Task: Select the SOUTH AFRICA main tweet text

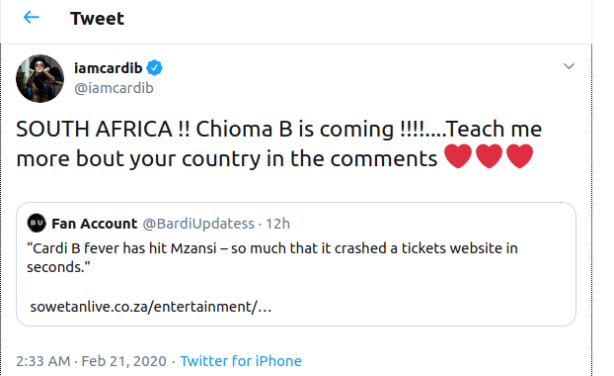Action: tap(279, 144)
